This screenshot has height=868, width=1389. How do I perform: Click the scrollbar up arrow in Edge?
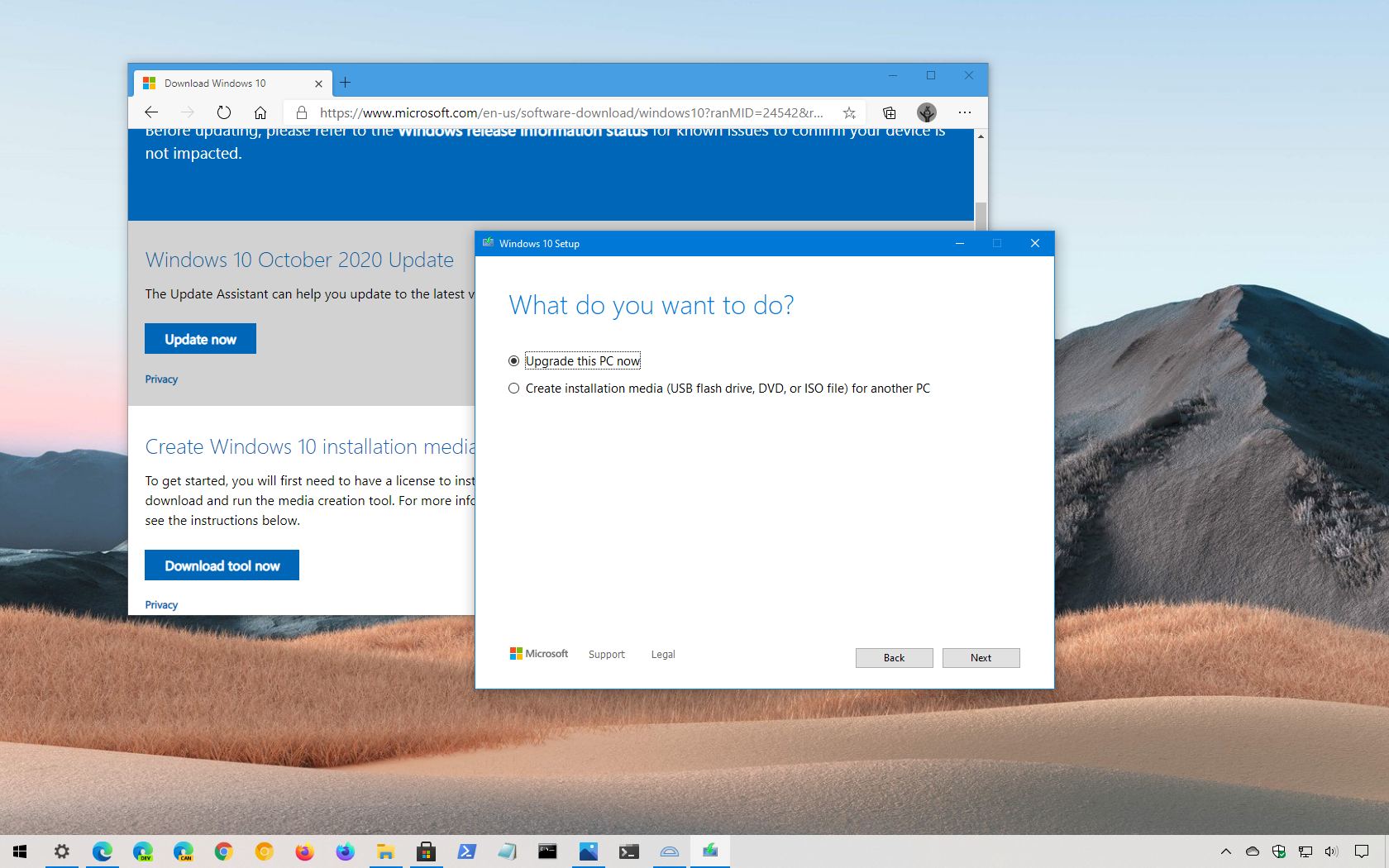[x=981, y=136]
